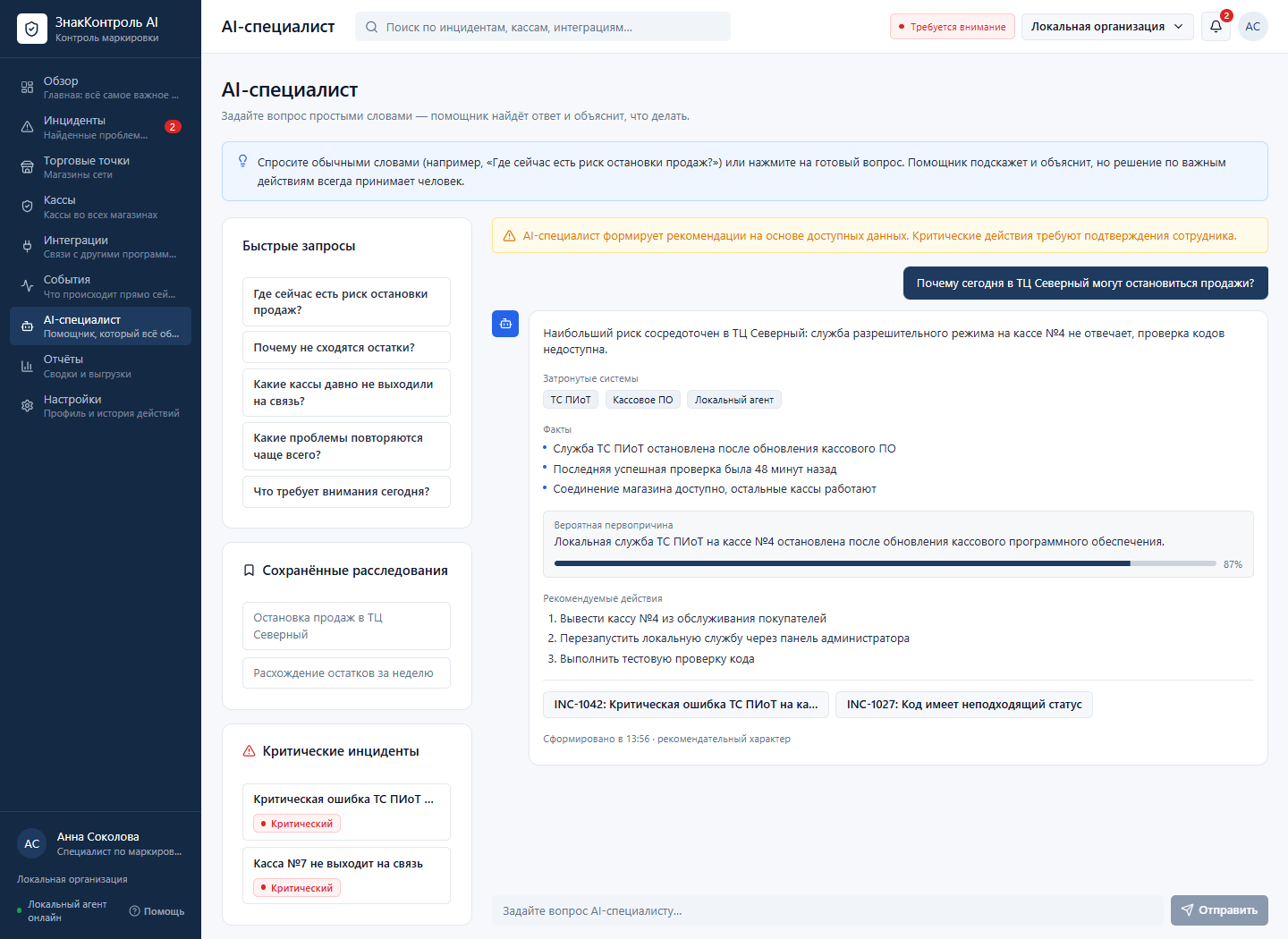Screen dimensions: 1288x939
Task: Click the Торговые точки store icon
Action: tap(27, 167)
